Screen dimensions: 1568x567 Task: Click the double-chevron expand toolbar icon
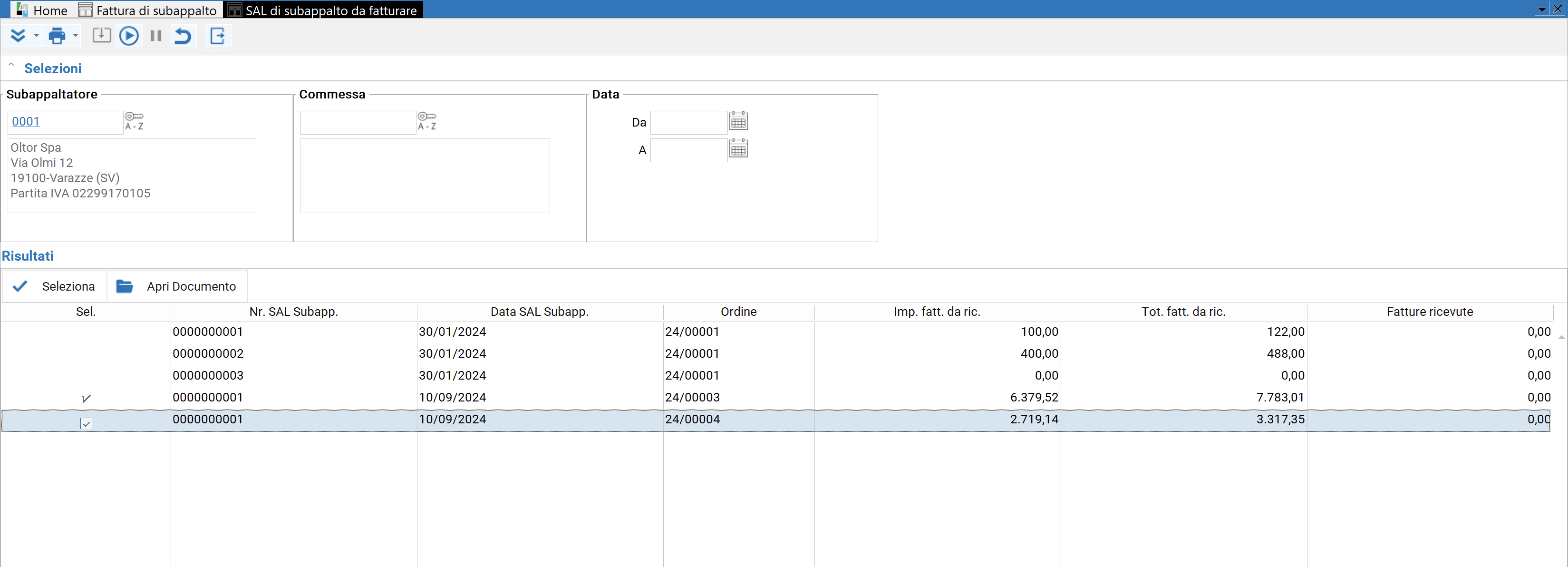tap(18, 36)
